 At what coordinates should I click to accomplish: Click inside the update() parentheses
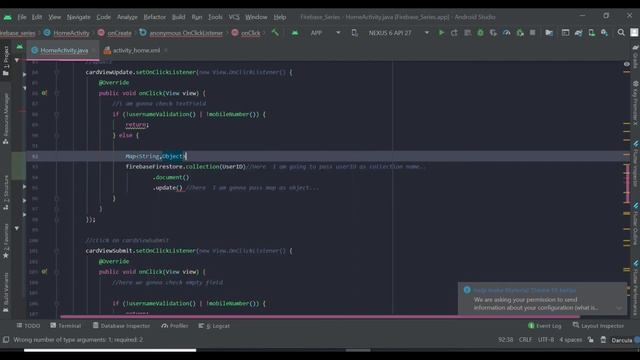tap(179, 188)
